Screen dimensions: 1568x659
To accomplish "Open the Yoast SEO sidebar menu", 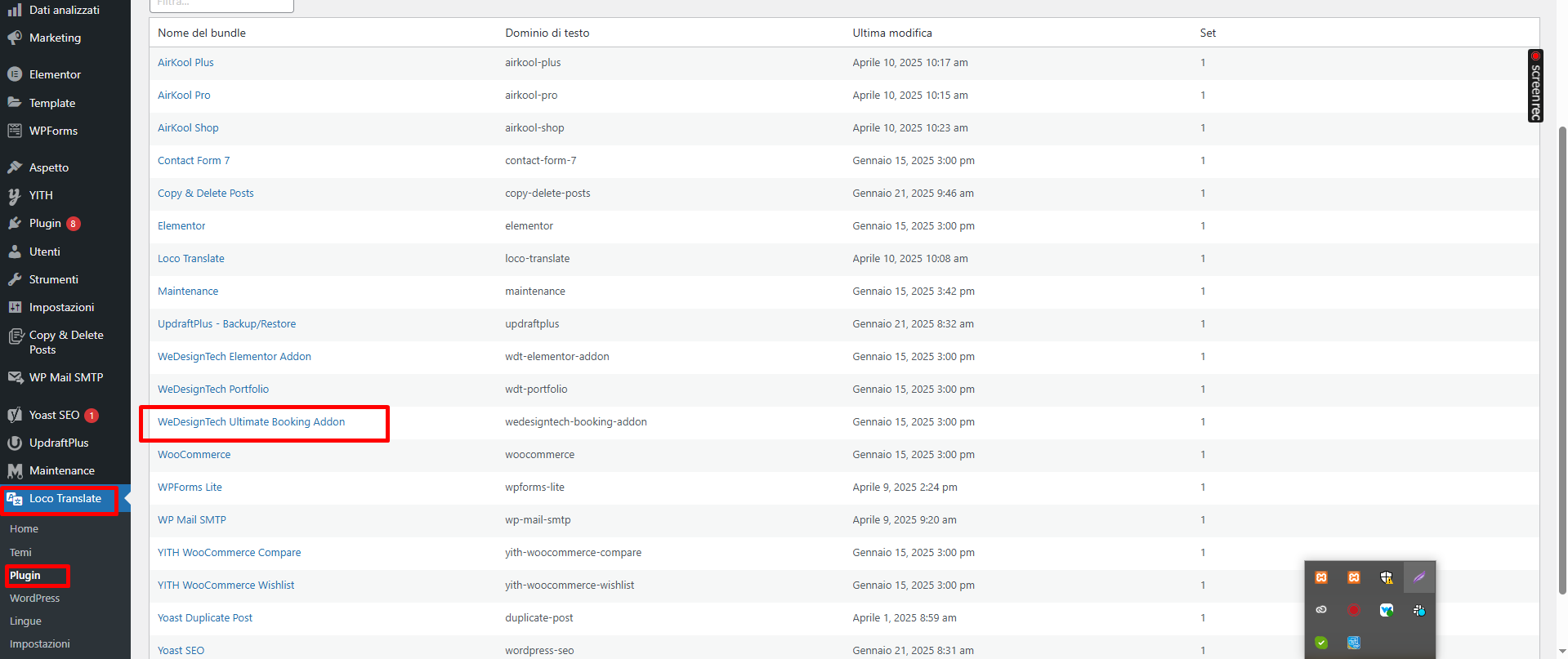I will [54, 415].
